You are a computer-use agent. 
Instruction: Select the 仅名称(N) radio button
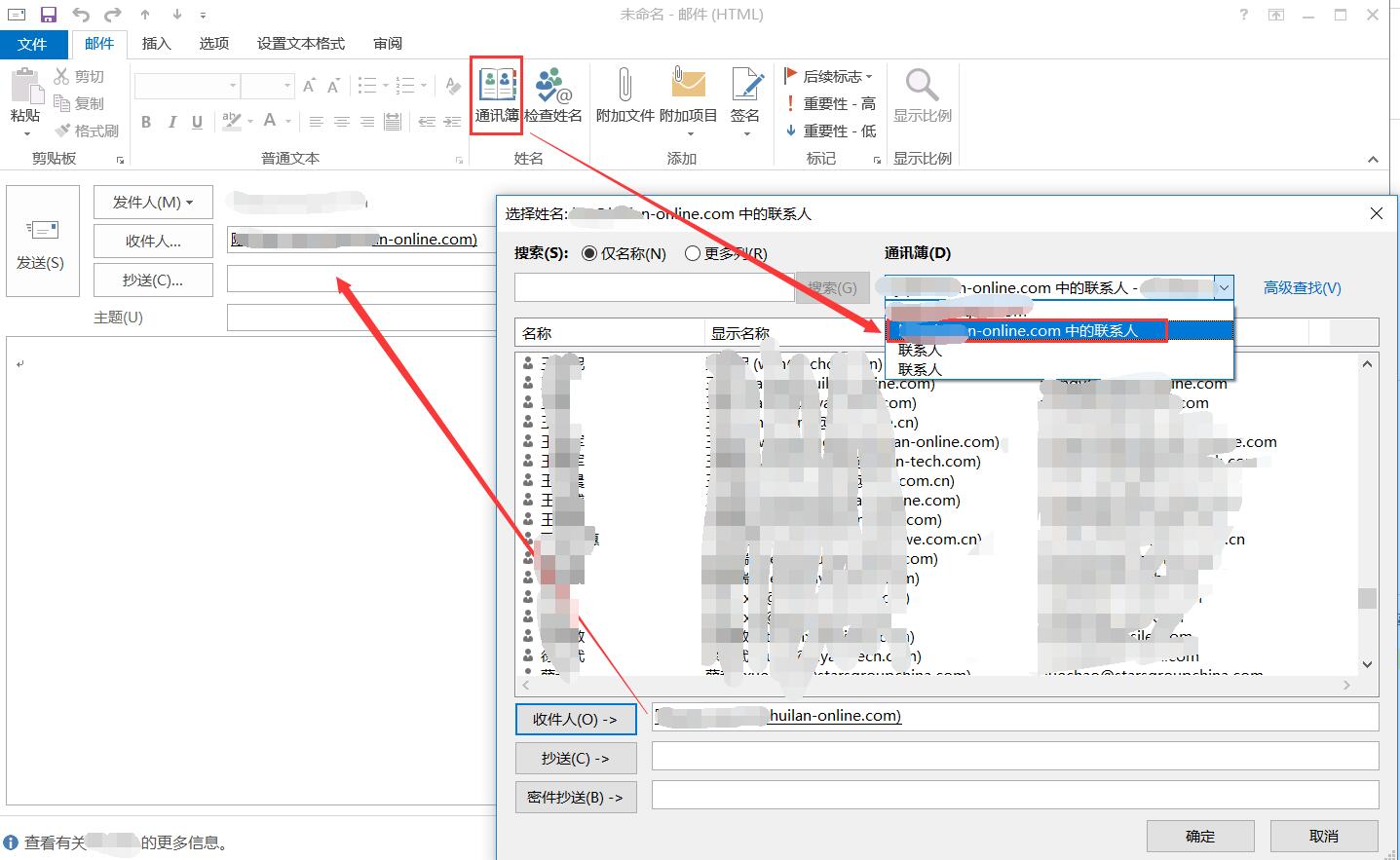click(x=589, y=254)
